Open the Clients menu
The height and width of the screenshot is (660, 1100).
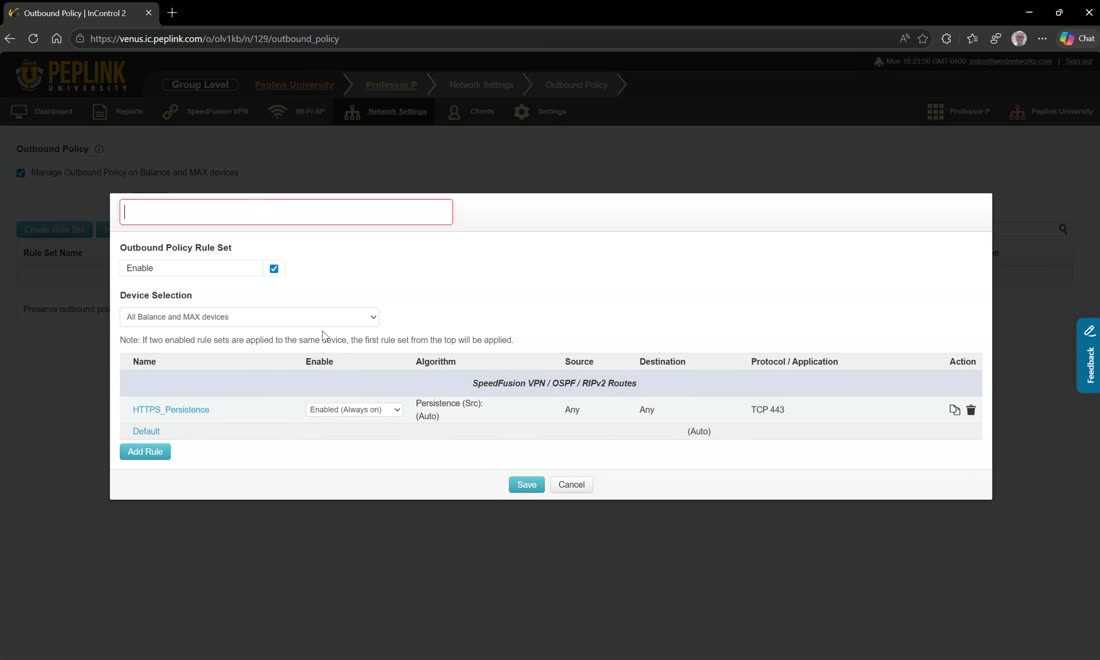tap(471, 112)
